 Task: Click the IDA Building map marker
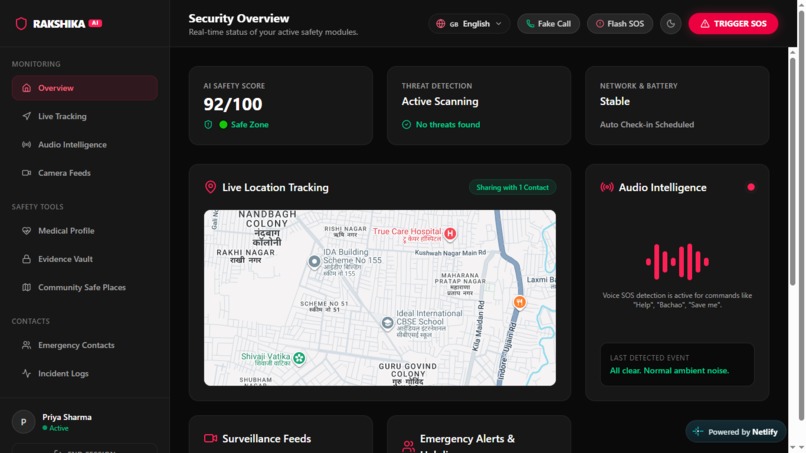(x=314, y=262)
